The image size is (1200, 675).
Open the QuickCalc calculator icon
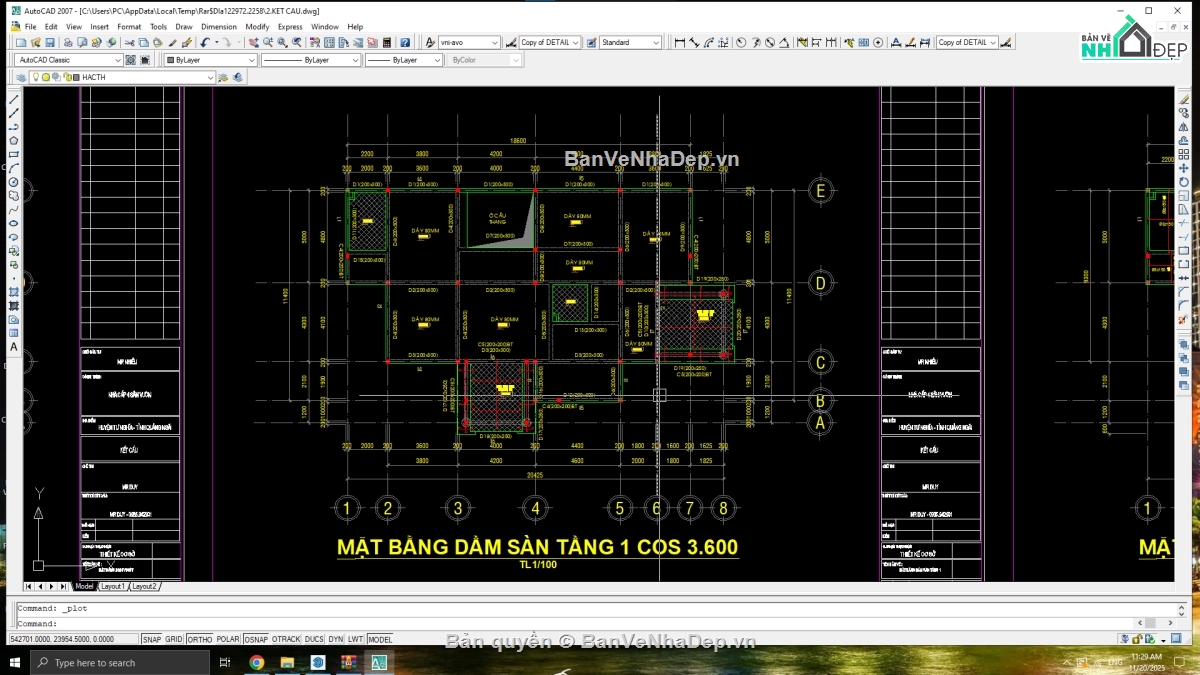coord(387,42)
